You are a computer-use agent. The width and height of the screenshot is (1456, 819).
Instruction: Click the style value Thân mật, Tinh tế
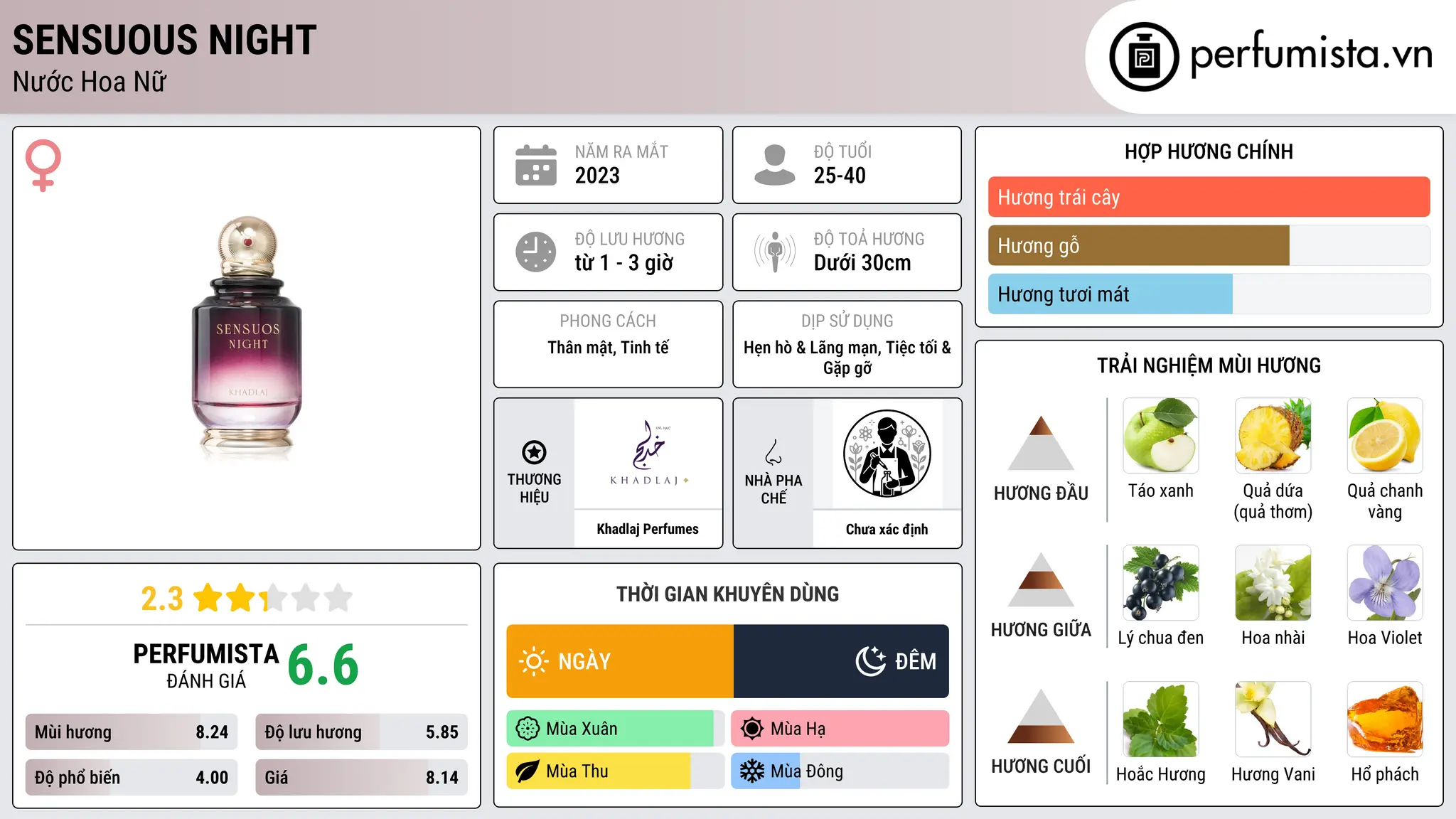click(608, 348)
